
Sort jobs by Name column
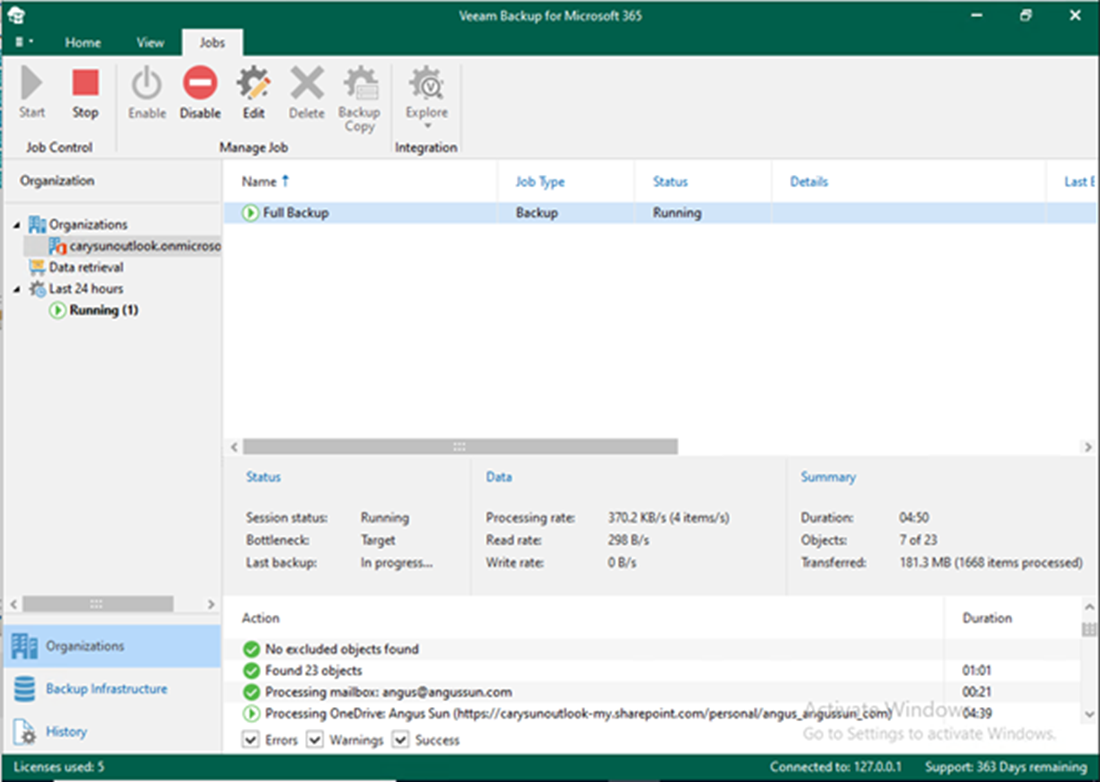360,182
